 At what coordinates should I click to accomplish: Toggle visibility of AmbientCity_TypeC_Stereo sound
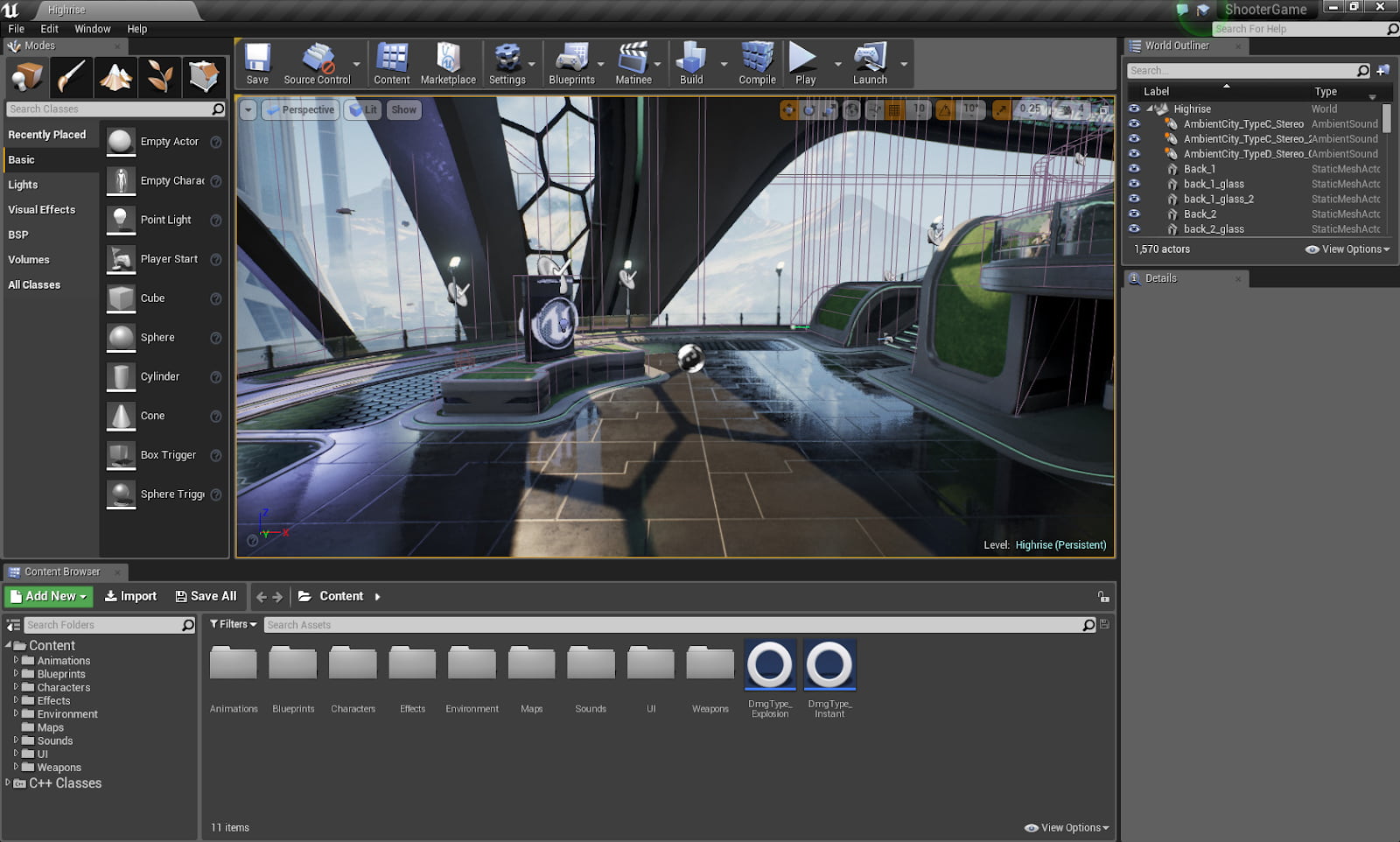coord(1134,123)
